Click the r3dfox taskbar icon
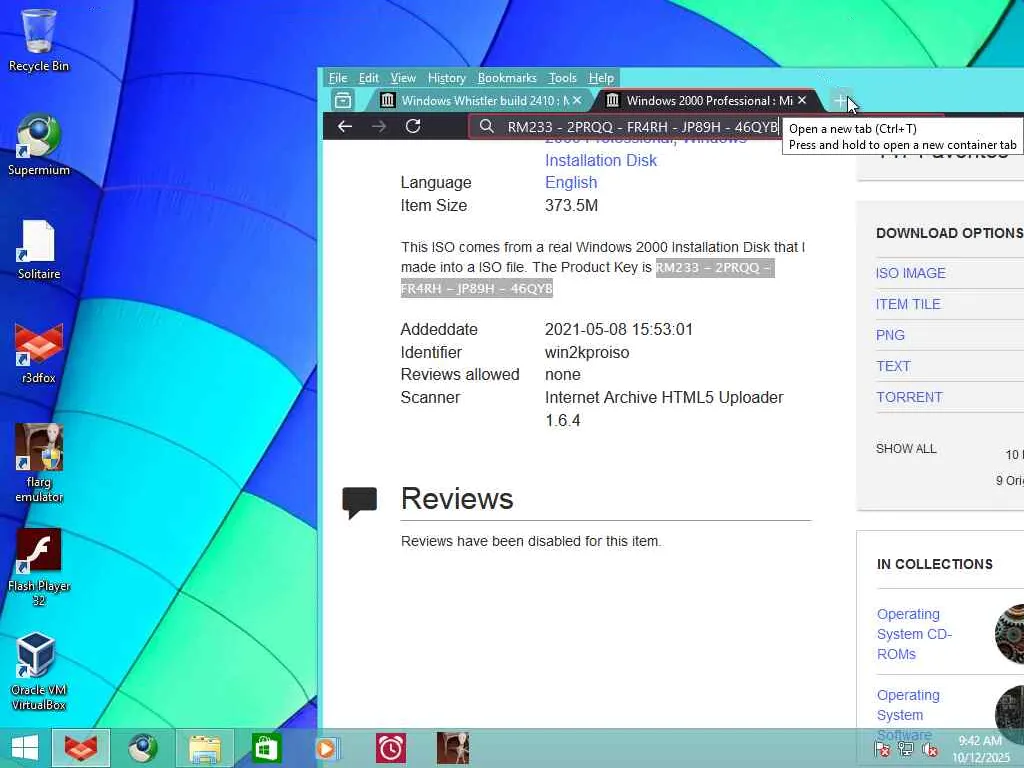The image size is (1024, 768). tap(81, 748)
